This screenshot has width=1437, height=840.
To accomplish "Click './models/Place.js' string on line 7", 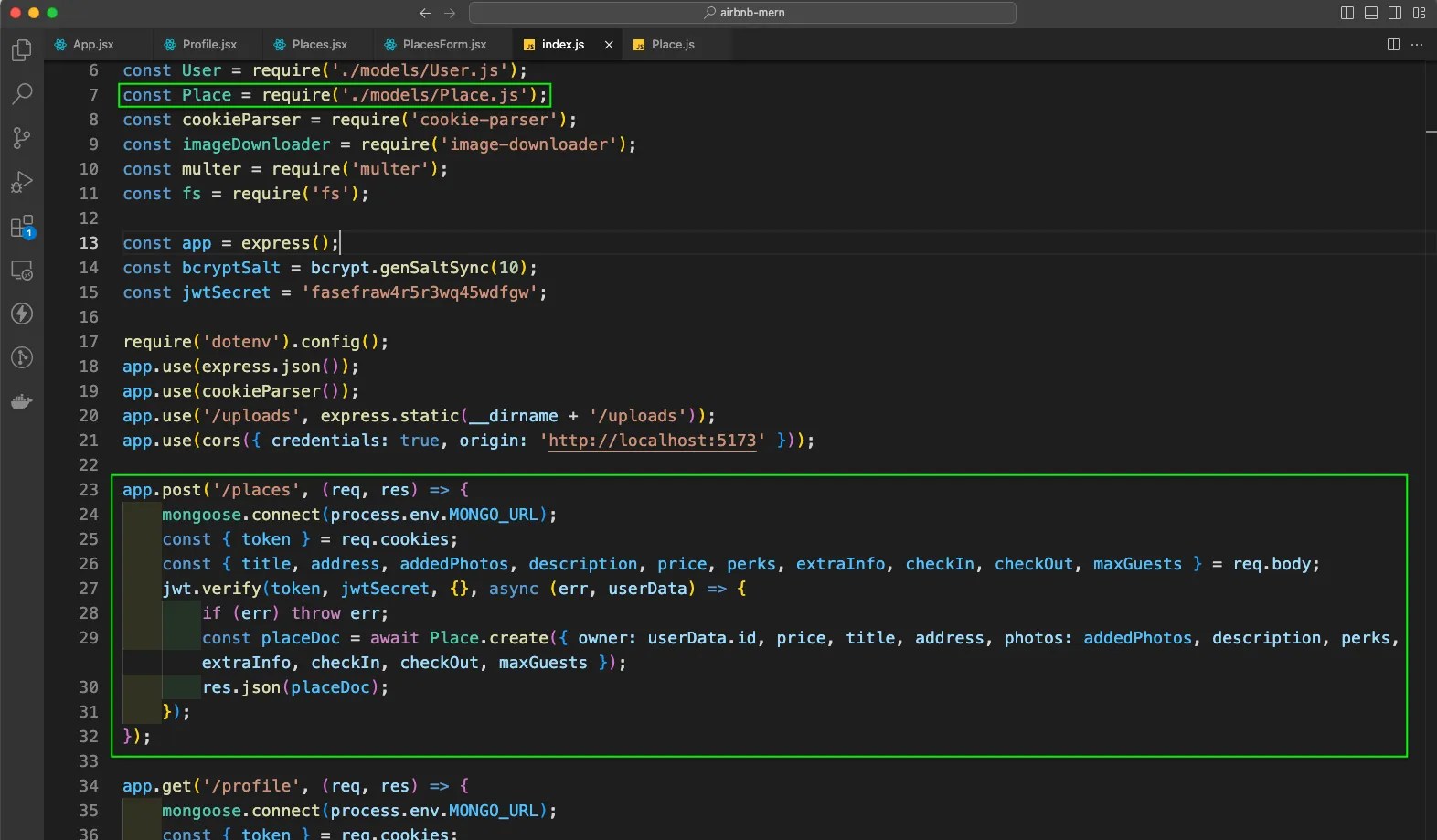I will (434, 95).
